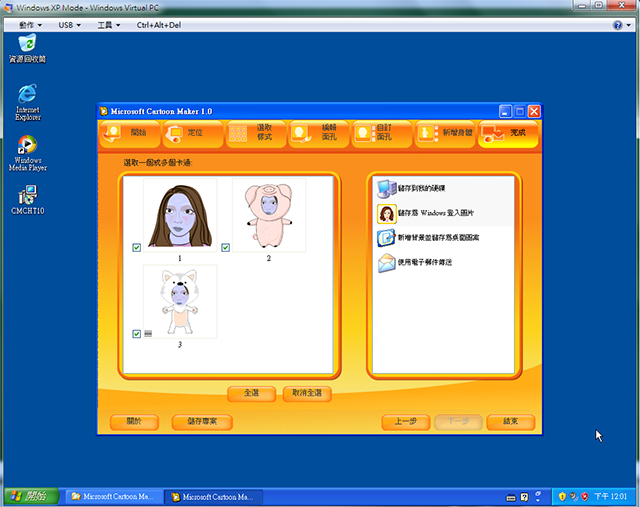Minimize the Cartoon Maker window

pos(505,111)
